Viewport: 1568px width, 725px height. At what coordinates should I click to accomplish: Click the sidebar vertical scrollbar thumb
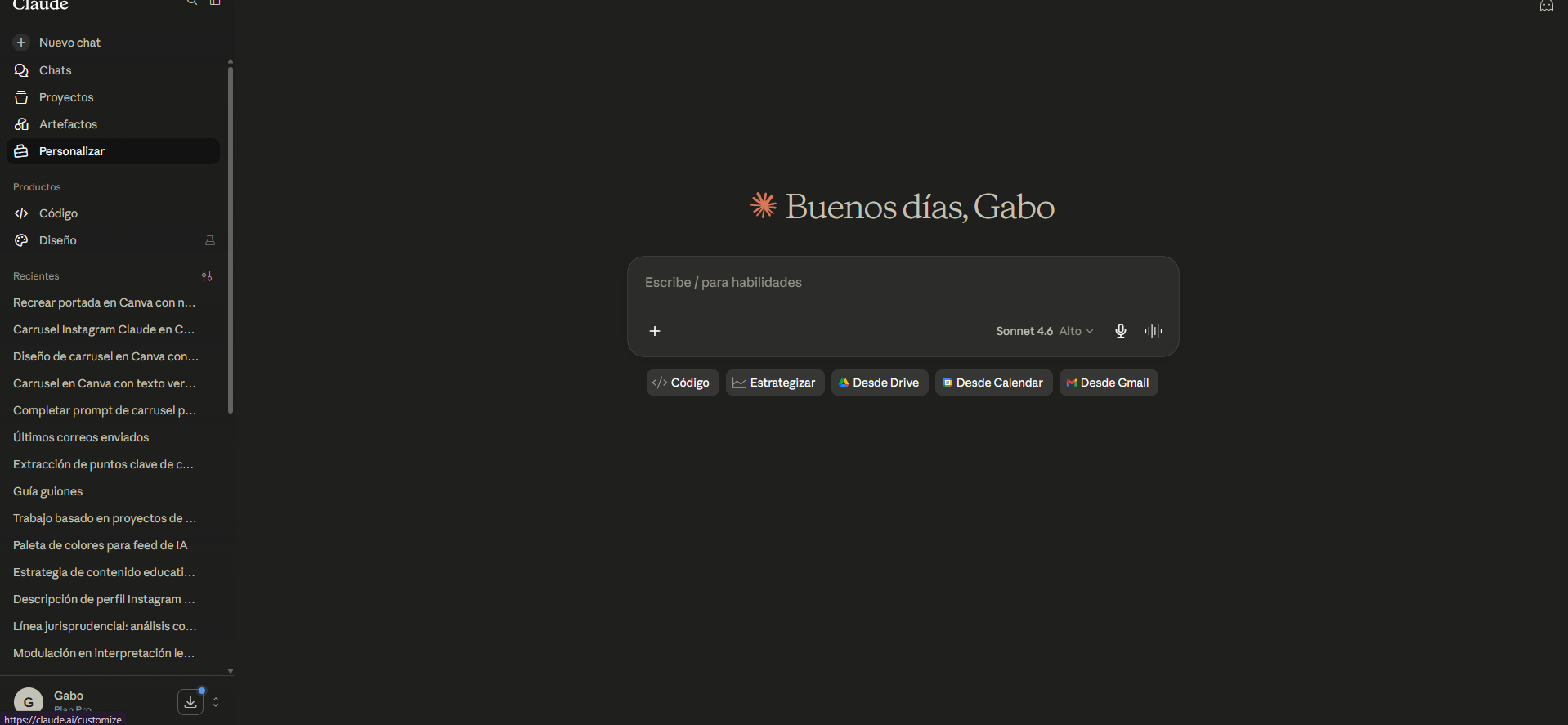tap(231, 239)
